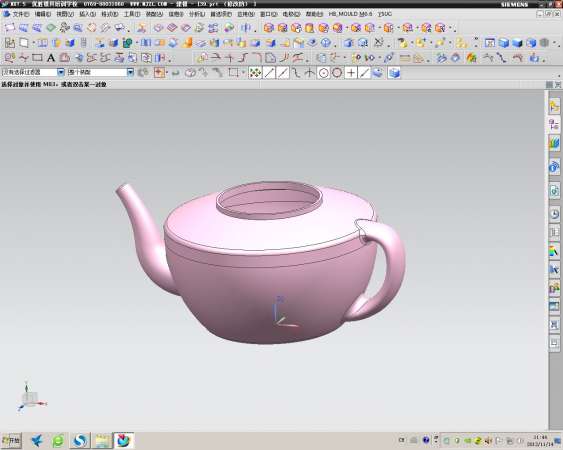Viewport: 563px width, 450px height.
Task: Open the blue bird app in taskbar
Action: point(37,440)
